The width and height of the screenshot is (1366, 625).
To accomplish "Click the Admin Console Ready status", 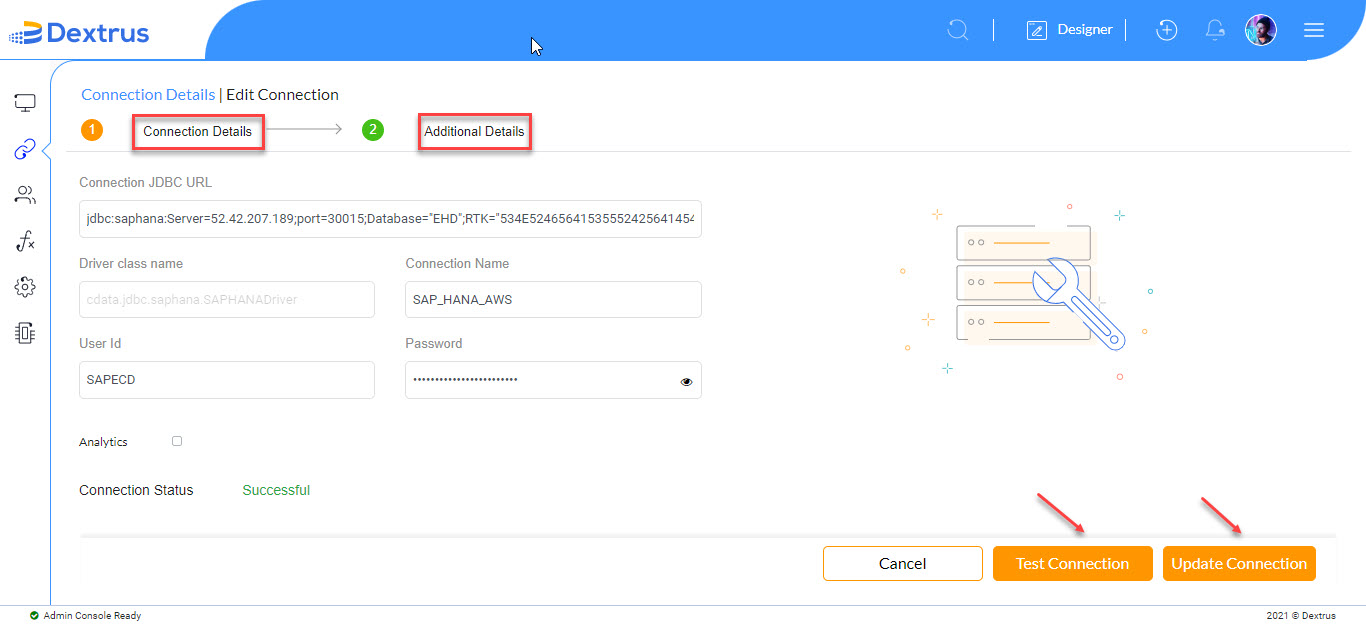I will tap(92, 616).
